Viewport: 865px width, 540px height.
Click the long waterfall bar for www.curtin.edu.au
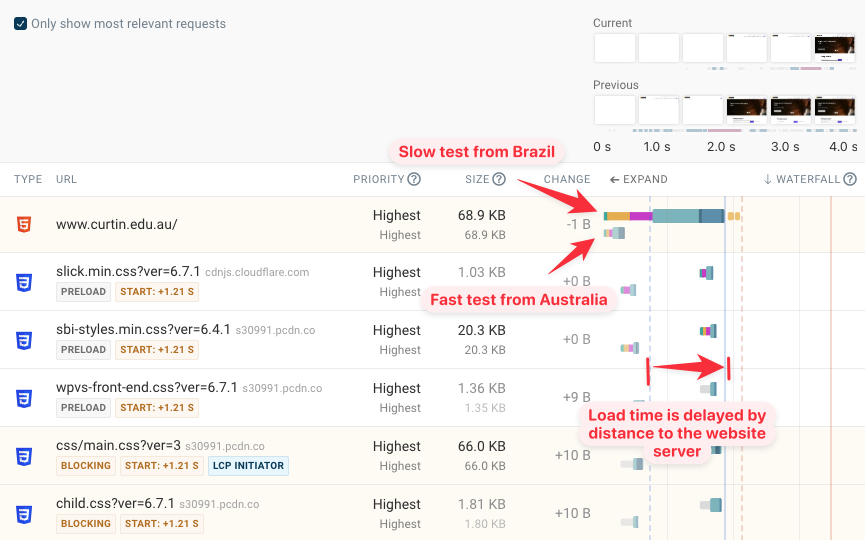click(x=664, y=216)
